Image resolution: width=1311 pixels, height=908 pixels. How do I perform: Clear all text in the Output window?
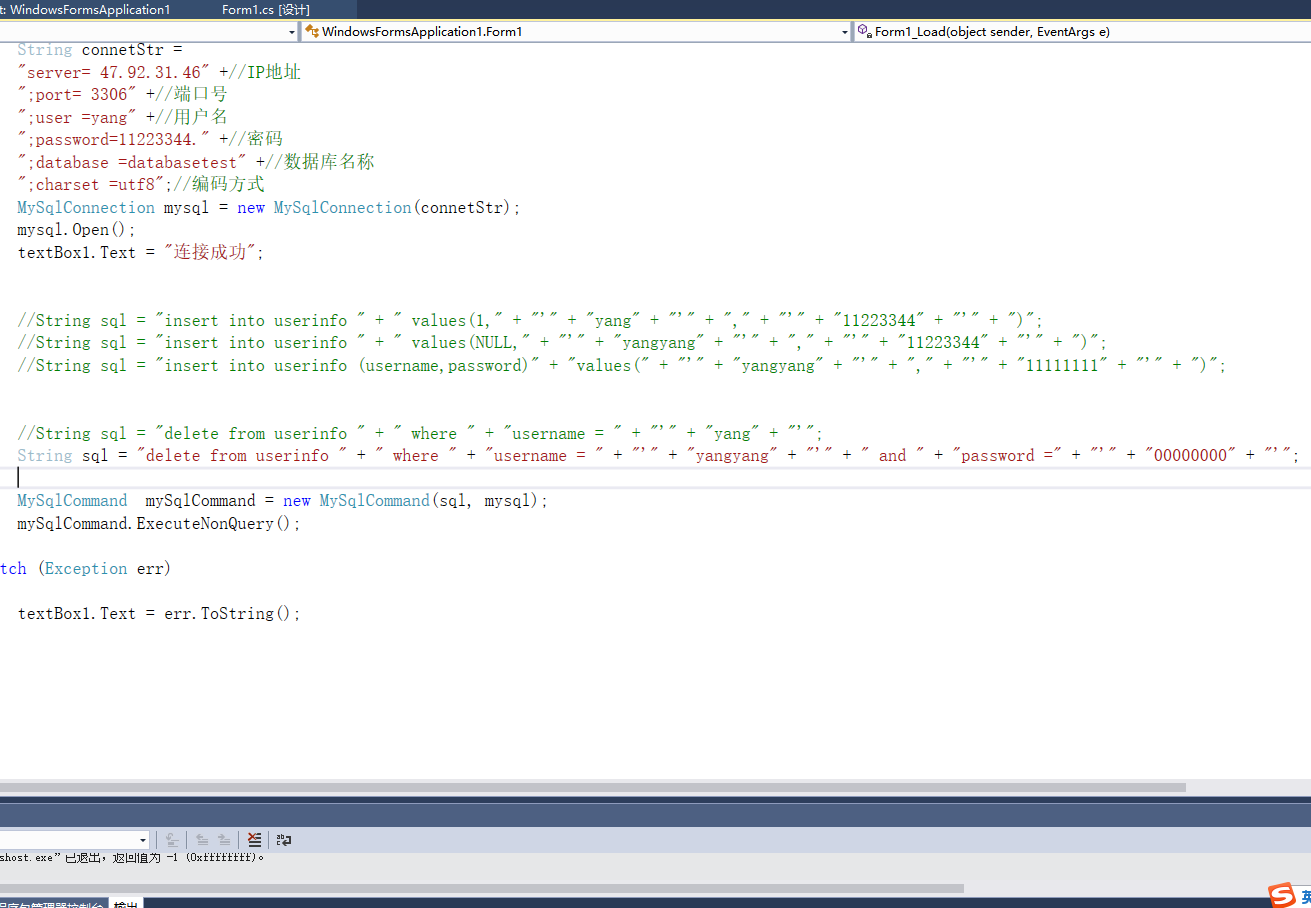[254, 840]
